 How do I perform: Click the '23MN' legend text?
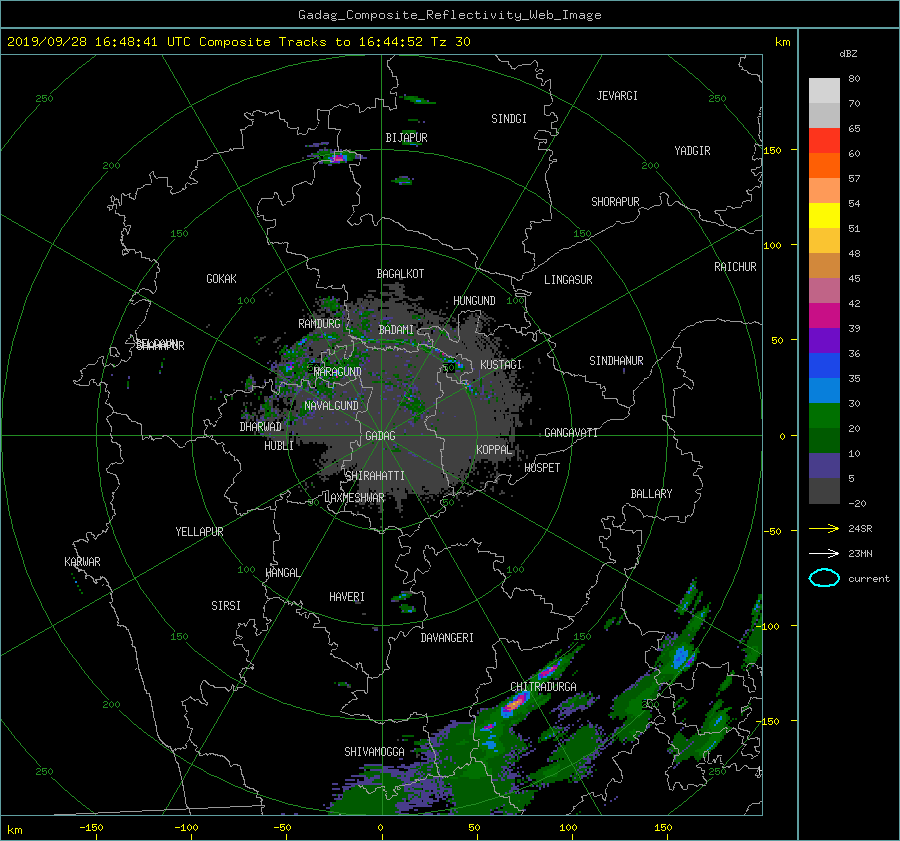[860, 554]
